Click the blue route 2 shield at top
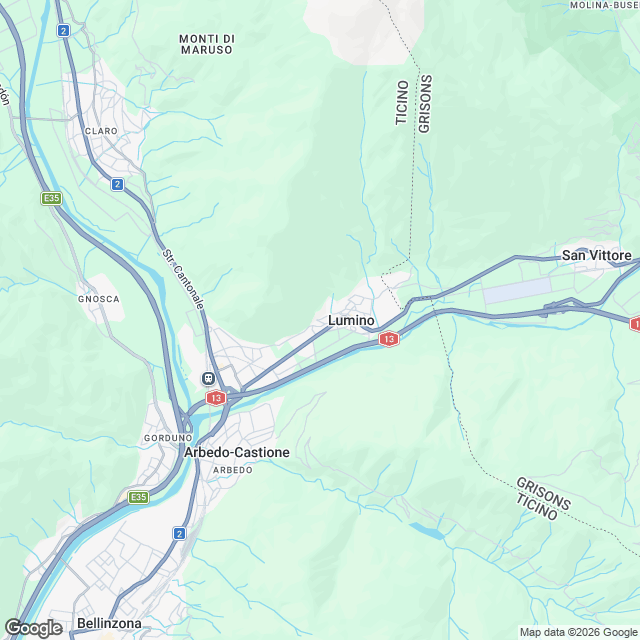Viewport: 640px width, 640px height. coord(63,31)
